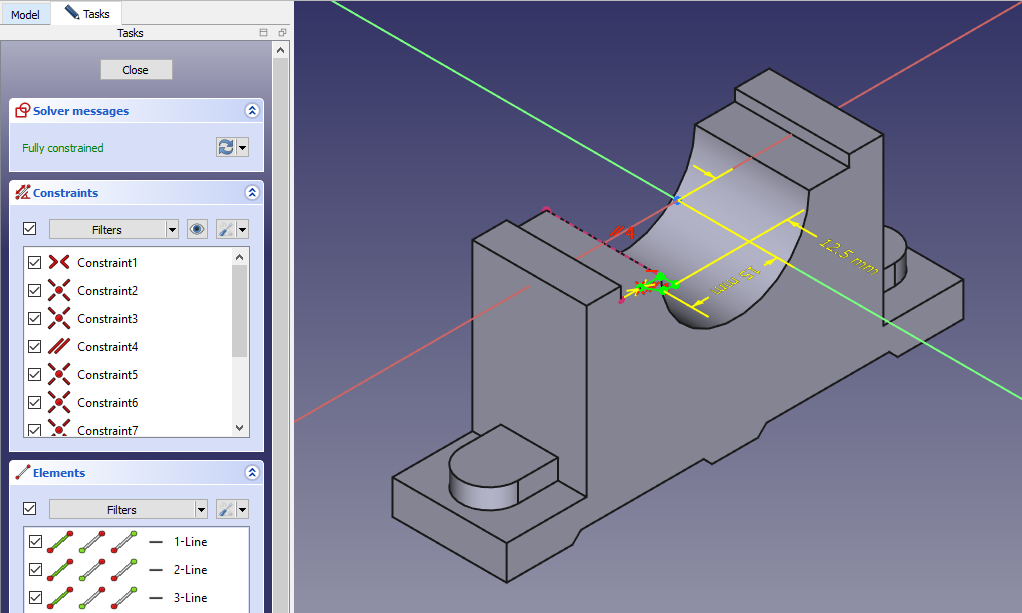
Task: Uncheck the Constraint2 checkbox
Action: click(35, 290)
